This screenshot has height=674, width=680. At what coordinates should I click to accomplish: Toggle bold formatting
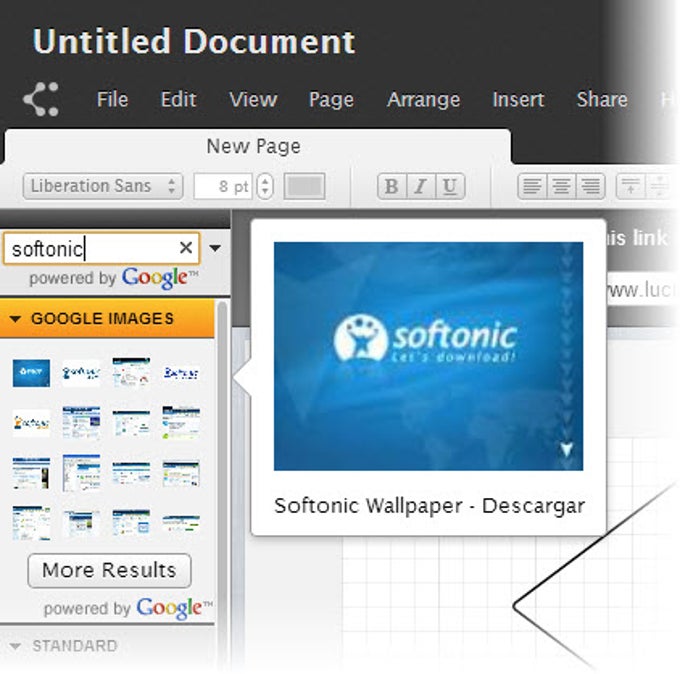click(392, 186)
